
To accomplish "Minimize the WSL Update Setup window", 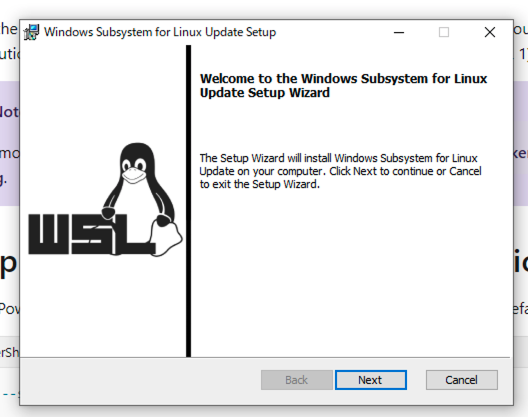I will pyautogui.click(x=399, y=32).
